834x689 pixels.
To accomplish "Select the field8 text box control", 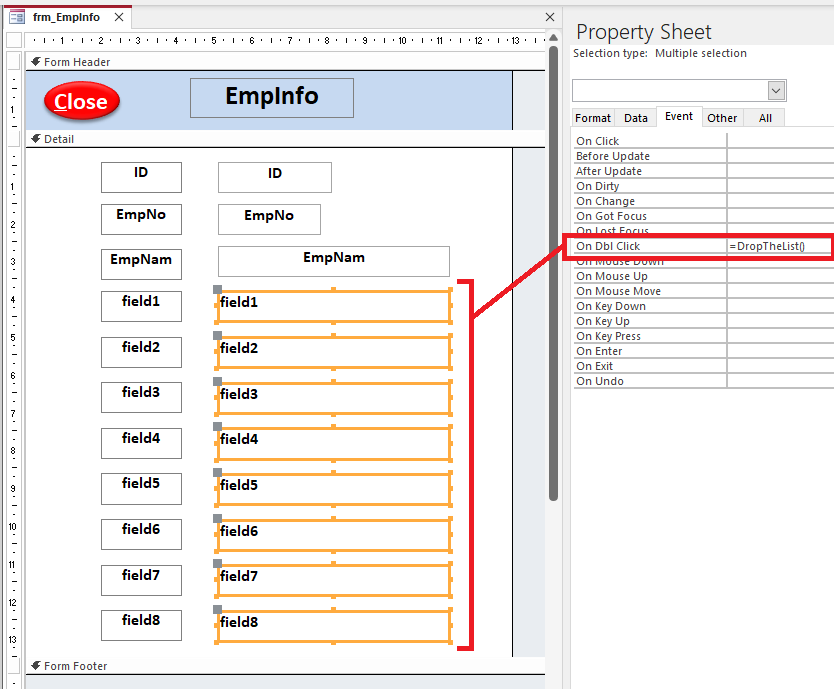I will click(x=334, y=627).
